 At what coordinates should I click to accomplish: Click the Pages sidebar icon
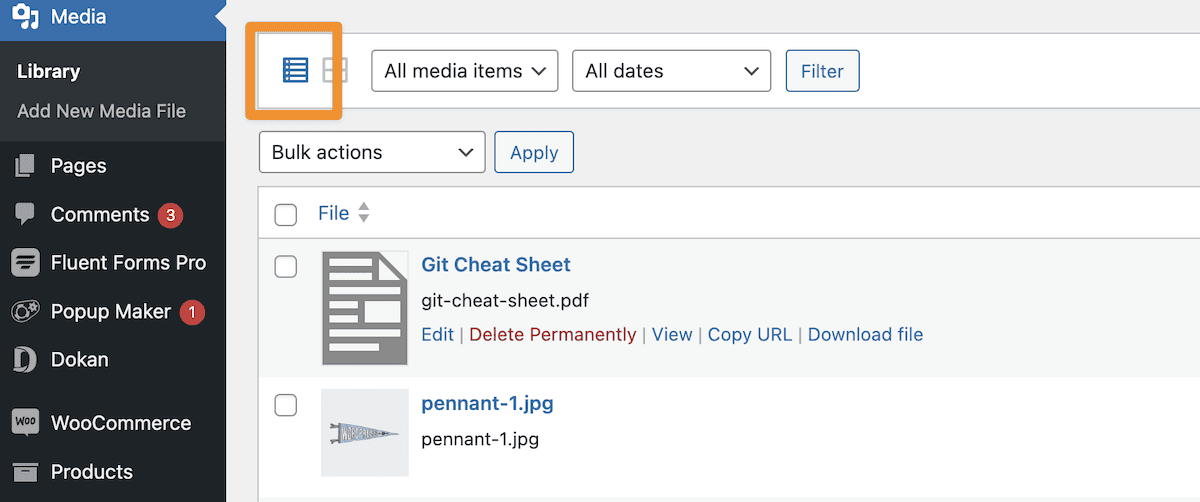(x=25, y=166)
